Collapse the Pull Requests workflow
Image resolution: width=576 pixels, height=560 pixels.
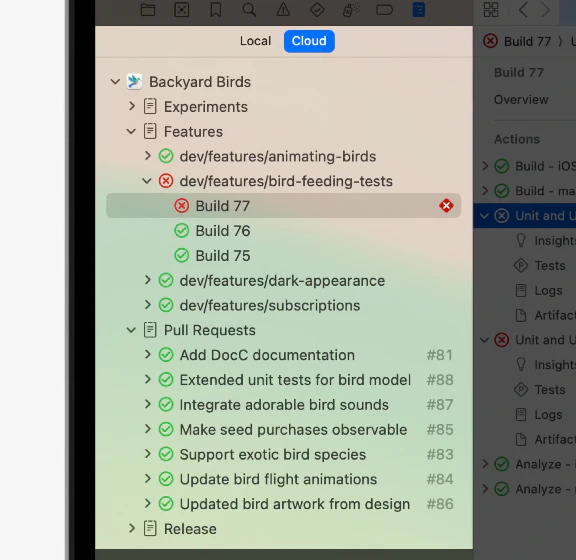tap(131, 330)
